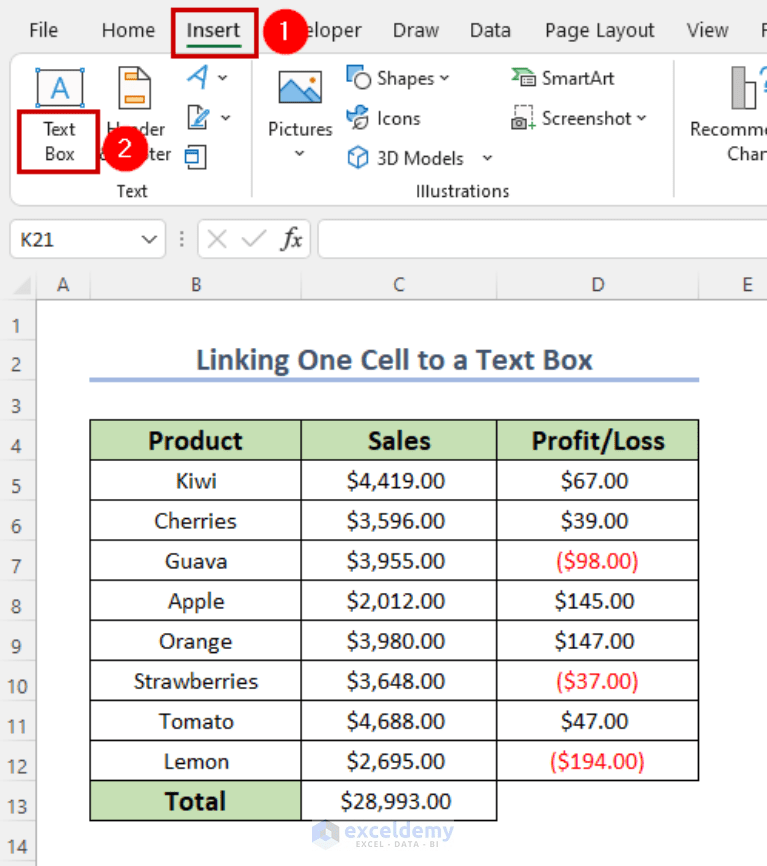Screen dimensions: 767x866
Task: Switch to the Page Layout tab
Action: [599, 30]
